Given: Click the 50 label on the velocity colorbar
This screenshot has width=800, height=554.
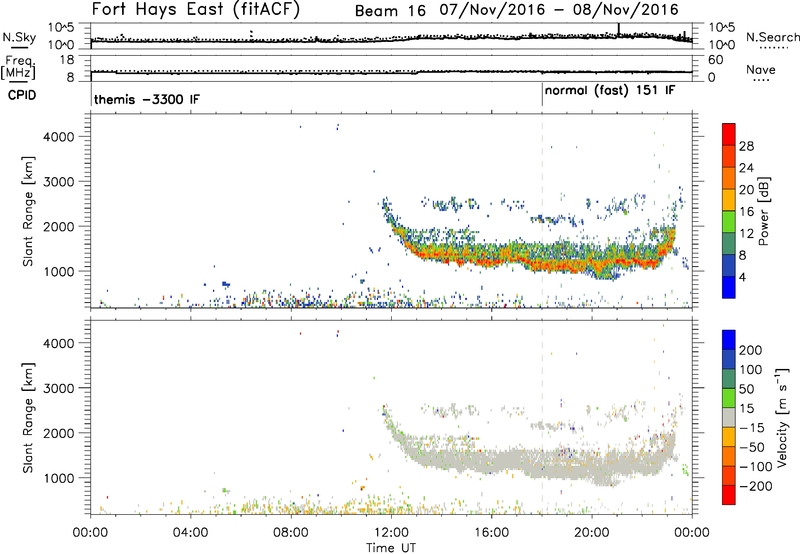Looking at the screenshot, I should coord(746,389).
